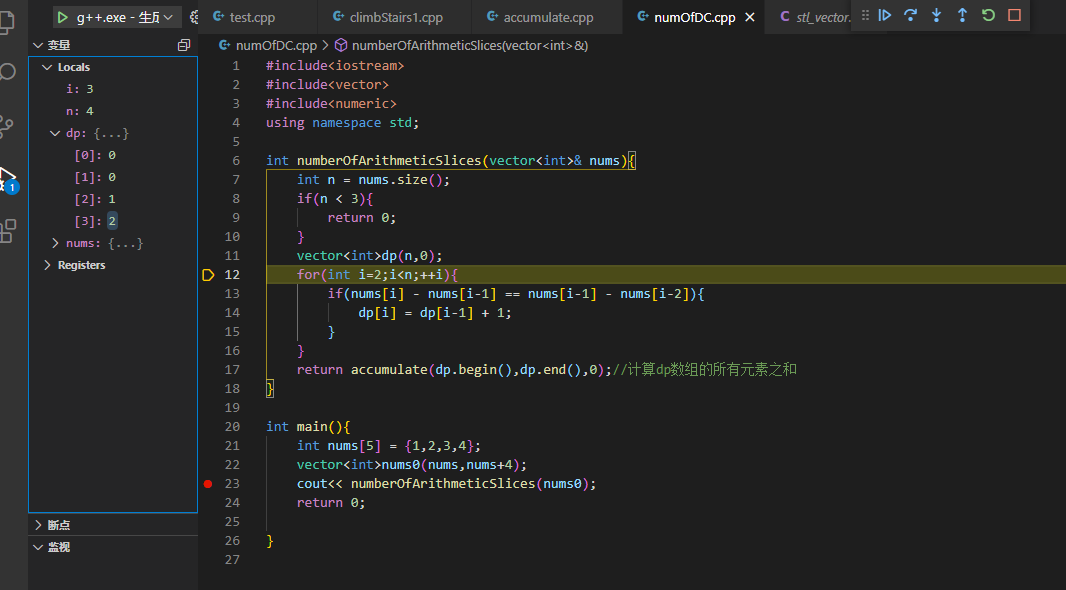Open Source Control in the activity bar
The image size is (1066, 590).
coord(7,126)
